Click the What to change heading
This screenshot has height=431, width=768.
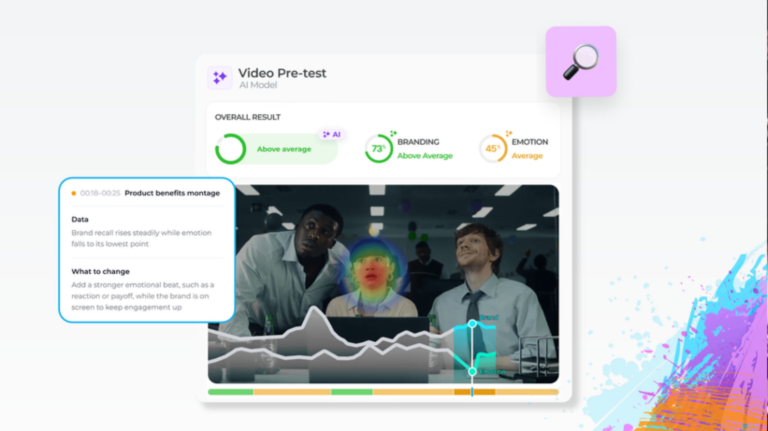[x=100, y=271]
